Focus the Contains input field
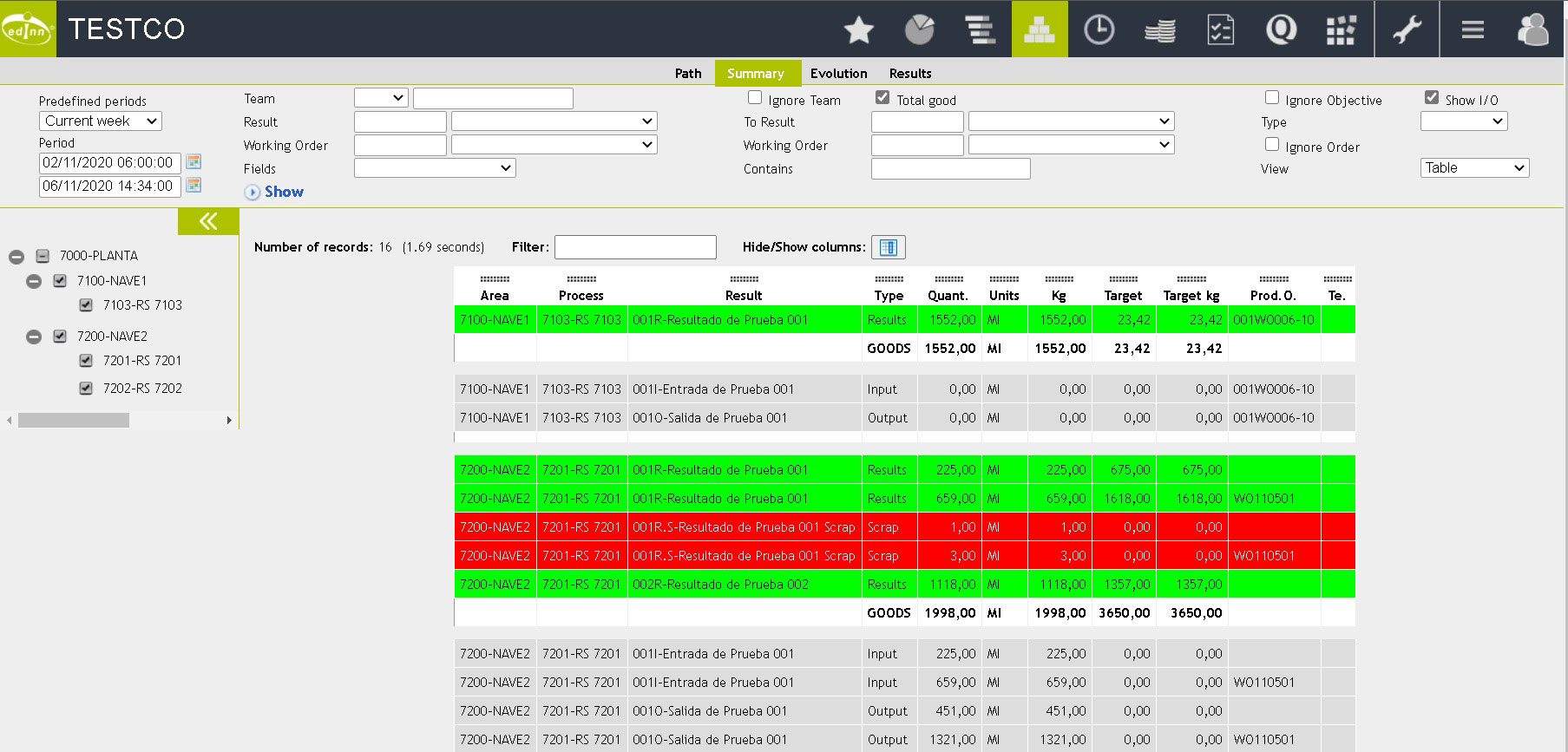The height and width of the screenshot is (752, 1568). point(951,168)
